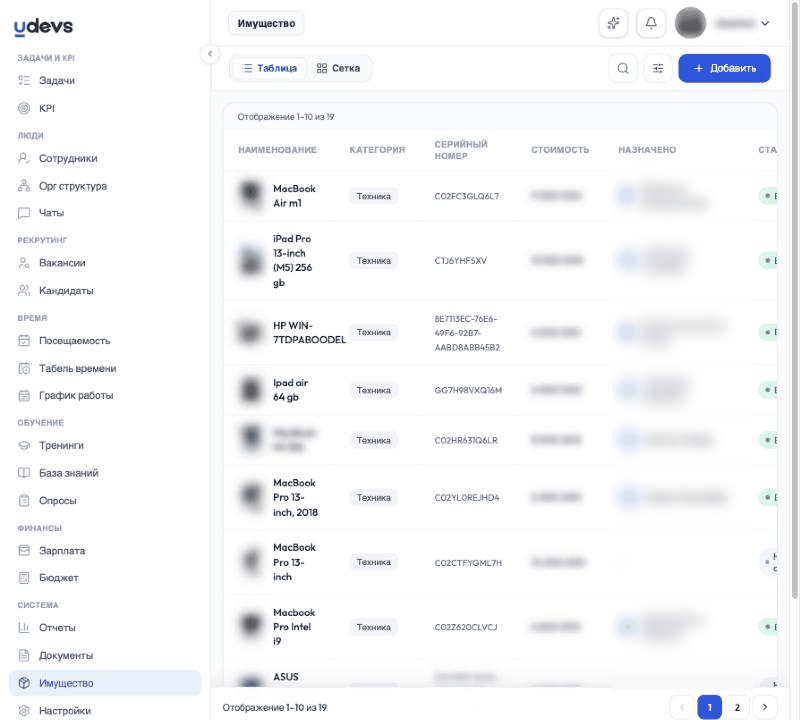Click the Добавить button
The height and width of the screenshot is (720, 800).
point(724,68)
